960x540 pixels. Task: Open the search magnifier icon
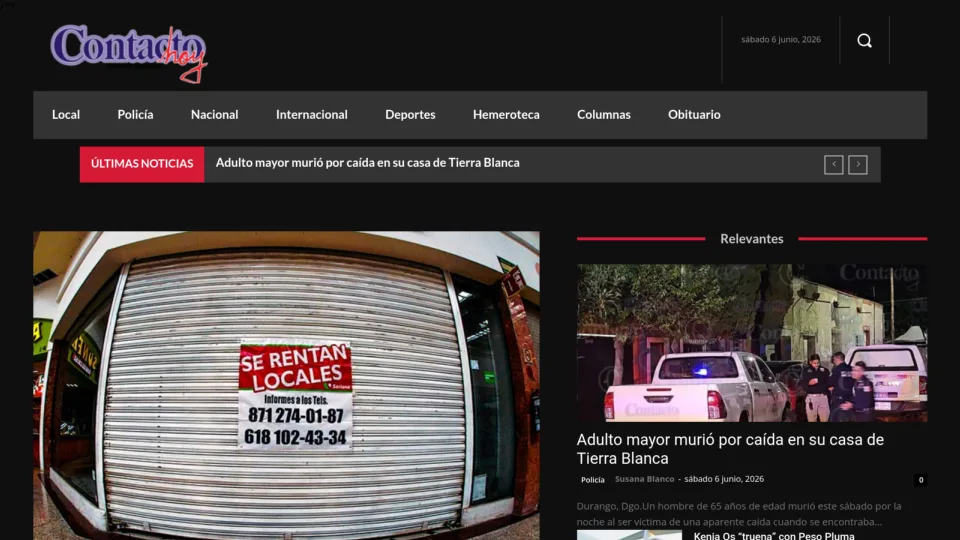pos(864,40)
